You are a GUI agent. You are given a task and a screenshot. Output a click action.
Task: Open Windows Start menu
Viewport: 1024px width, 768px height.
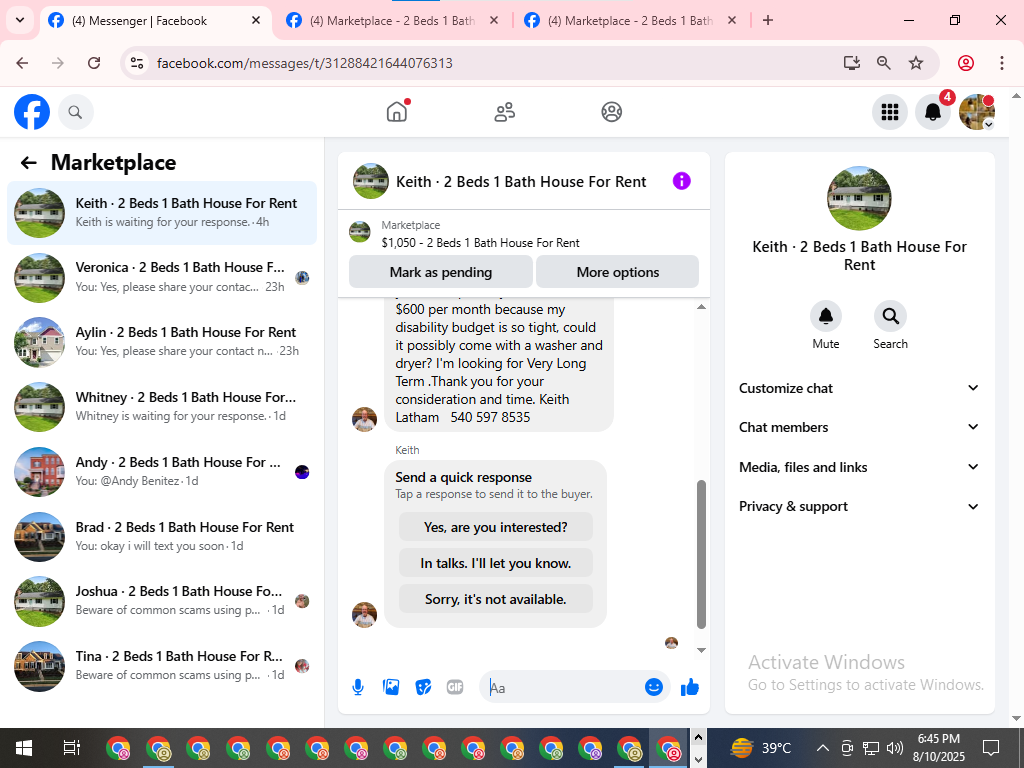click(24, 748)
